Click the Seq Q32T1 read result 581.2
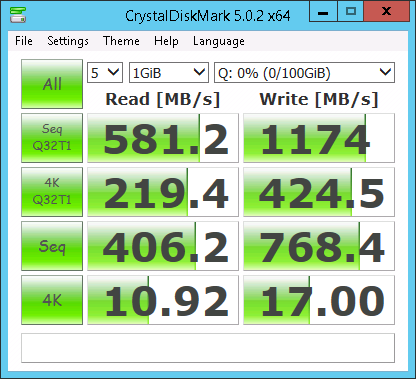Viewport: 416px width, 379px height. (x=163, y=138)
